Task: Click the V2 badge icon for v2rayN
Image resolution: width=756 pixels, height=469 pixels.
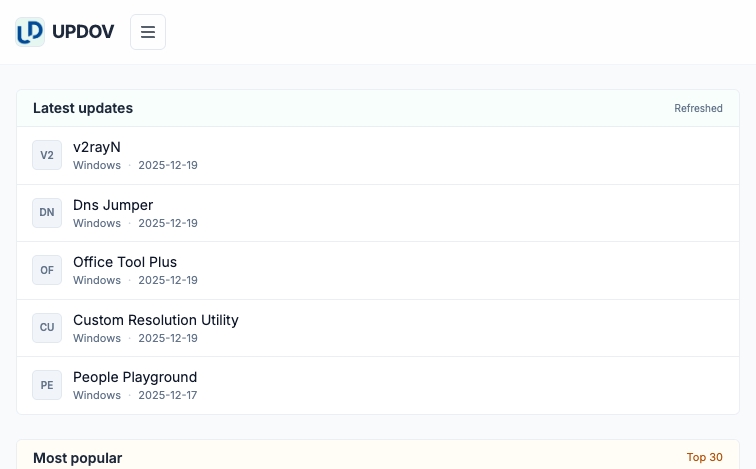Action: [47, 155]
